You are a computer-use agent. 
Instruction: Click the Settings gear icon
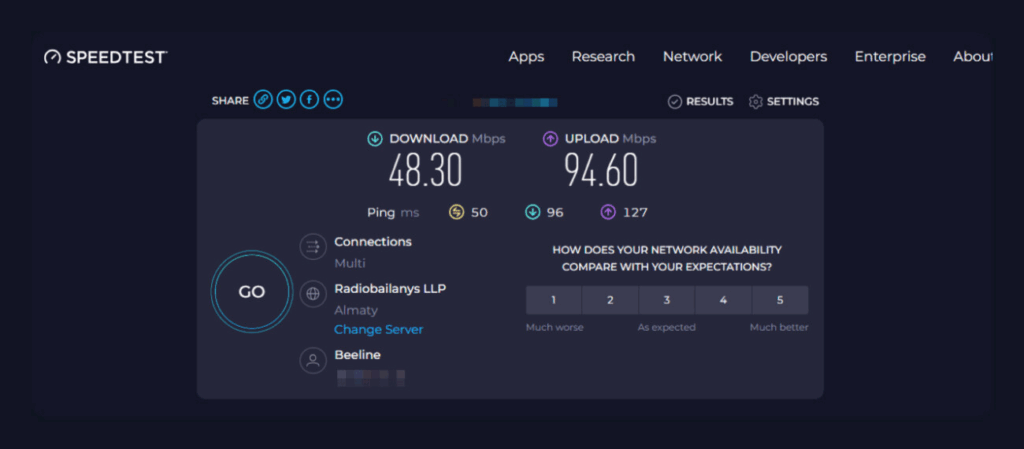pos(756,102)
